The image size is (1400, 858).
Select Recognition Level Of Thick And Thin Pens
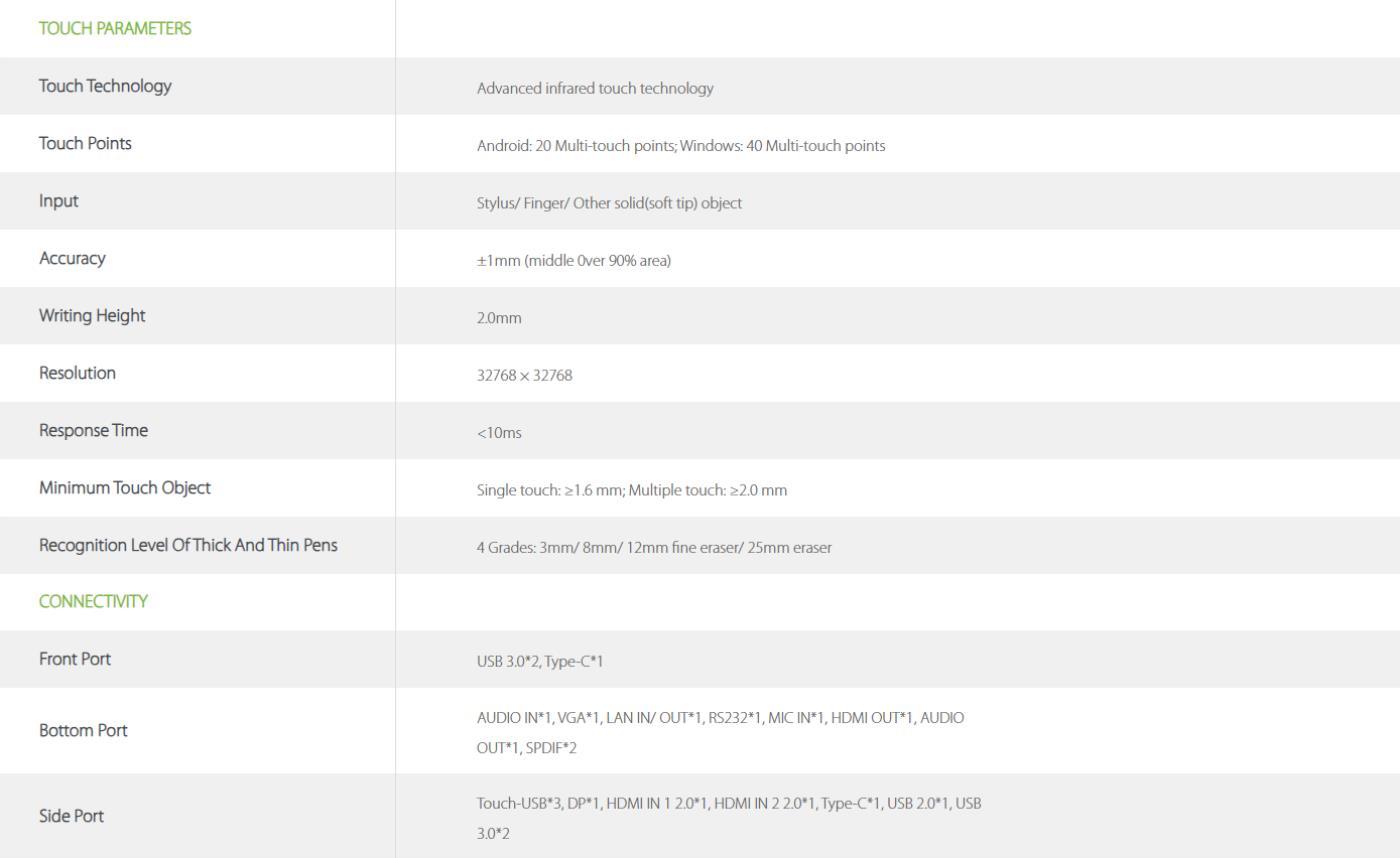click(x=188, y=545)
